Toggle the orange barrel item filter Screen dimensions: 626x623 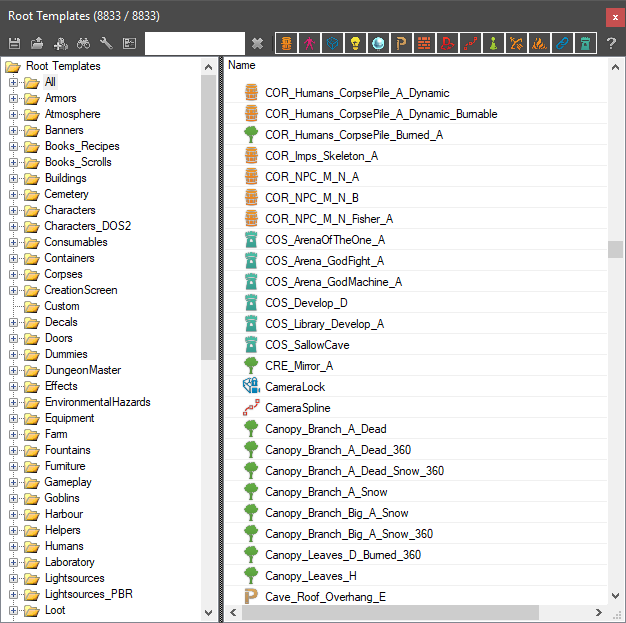[x=286, y=43]
